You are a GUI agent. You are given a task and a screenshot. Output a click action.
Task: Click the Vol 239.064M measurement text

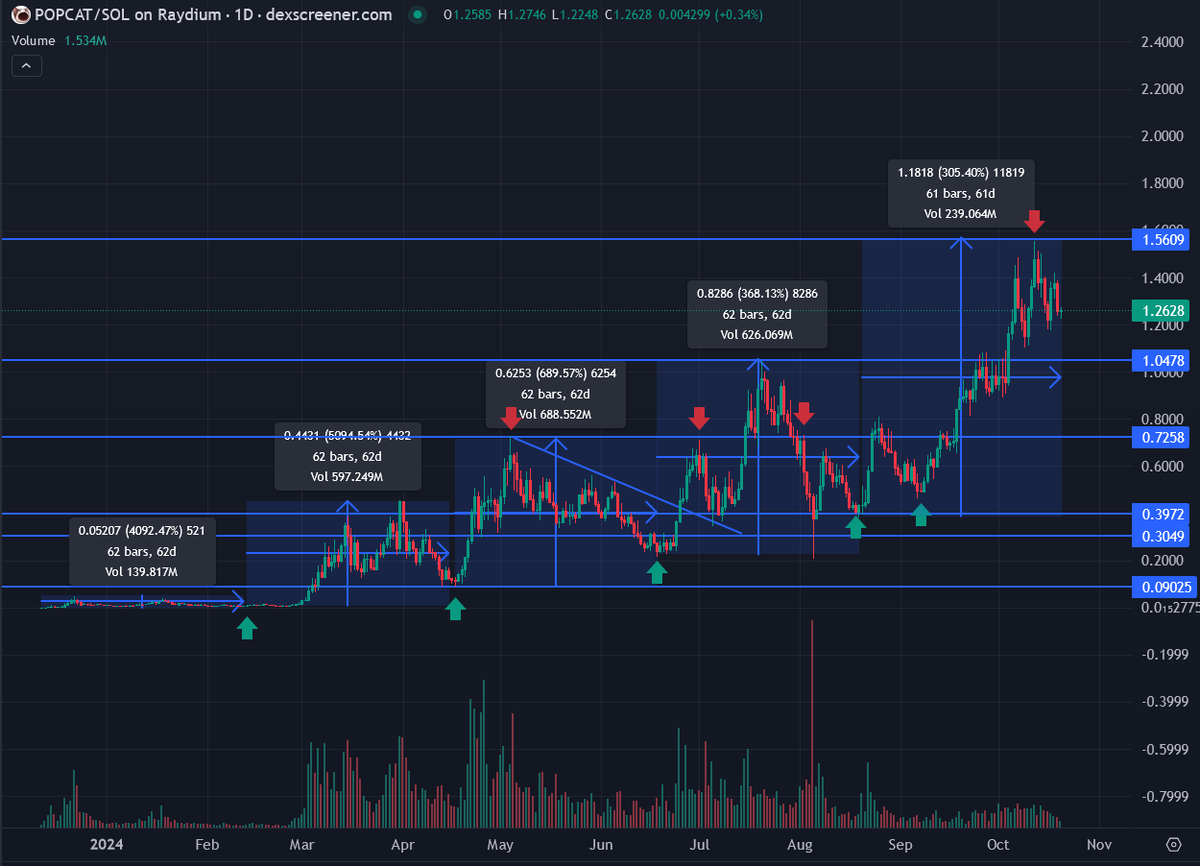pyautogui.click(x=960, y=214)
